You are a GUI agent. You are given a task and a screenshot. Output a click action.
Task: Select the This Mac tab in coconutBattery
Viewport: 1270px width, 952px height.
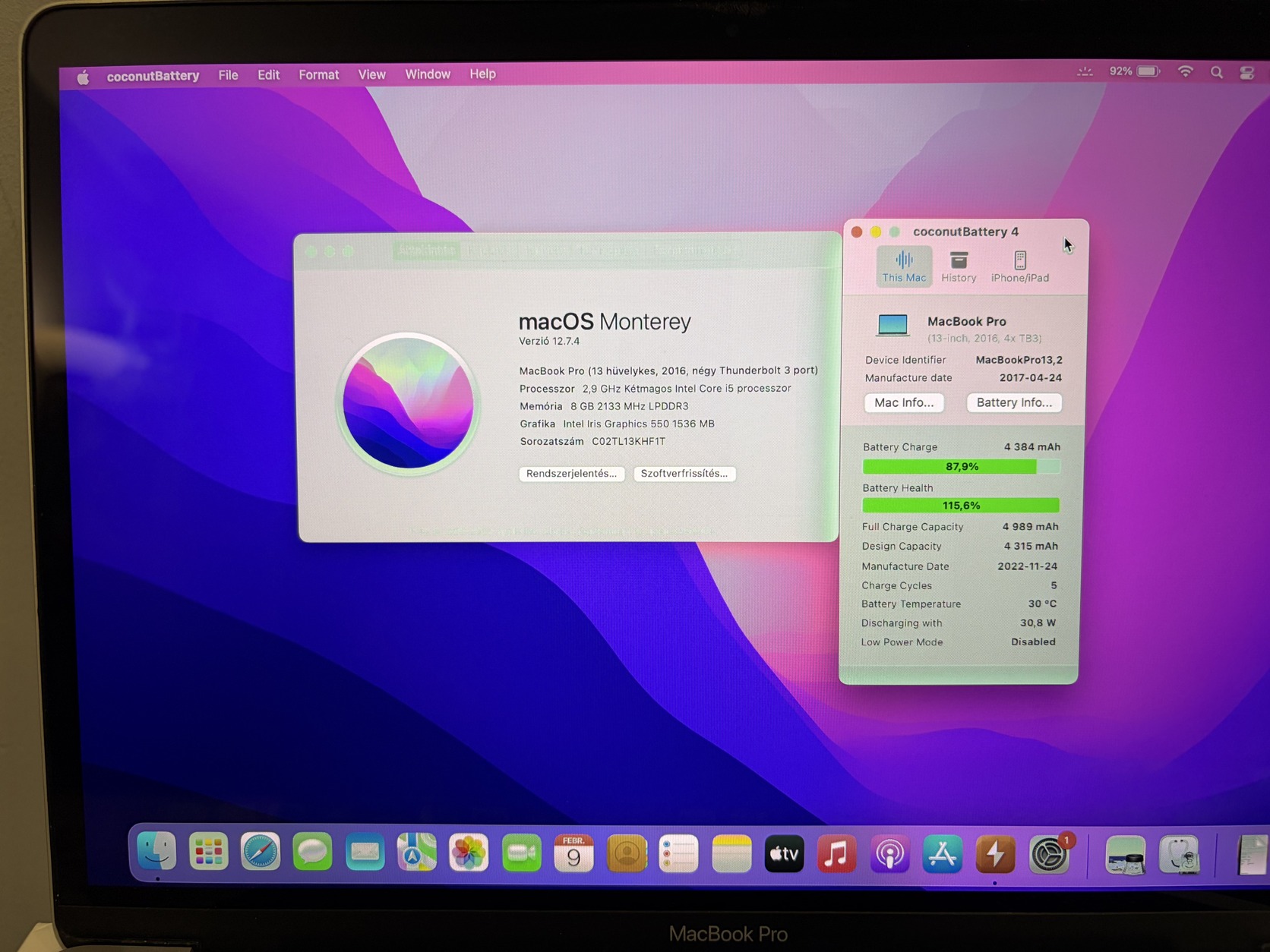point(904,266)
